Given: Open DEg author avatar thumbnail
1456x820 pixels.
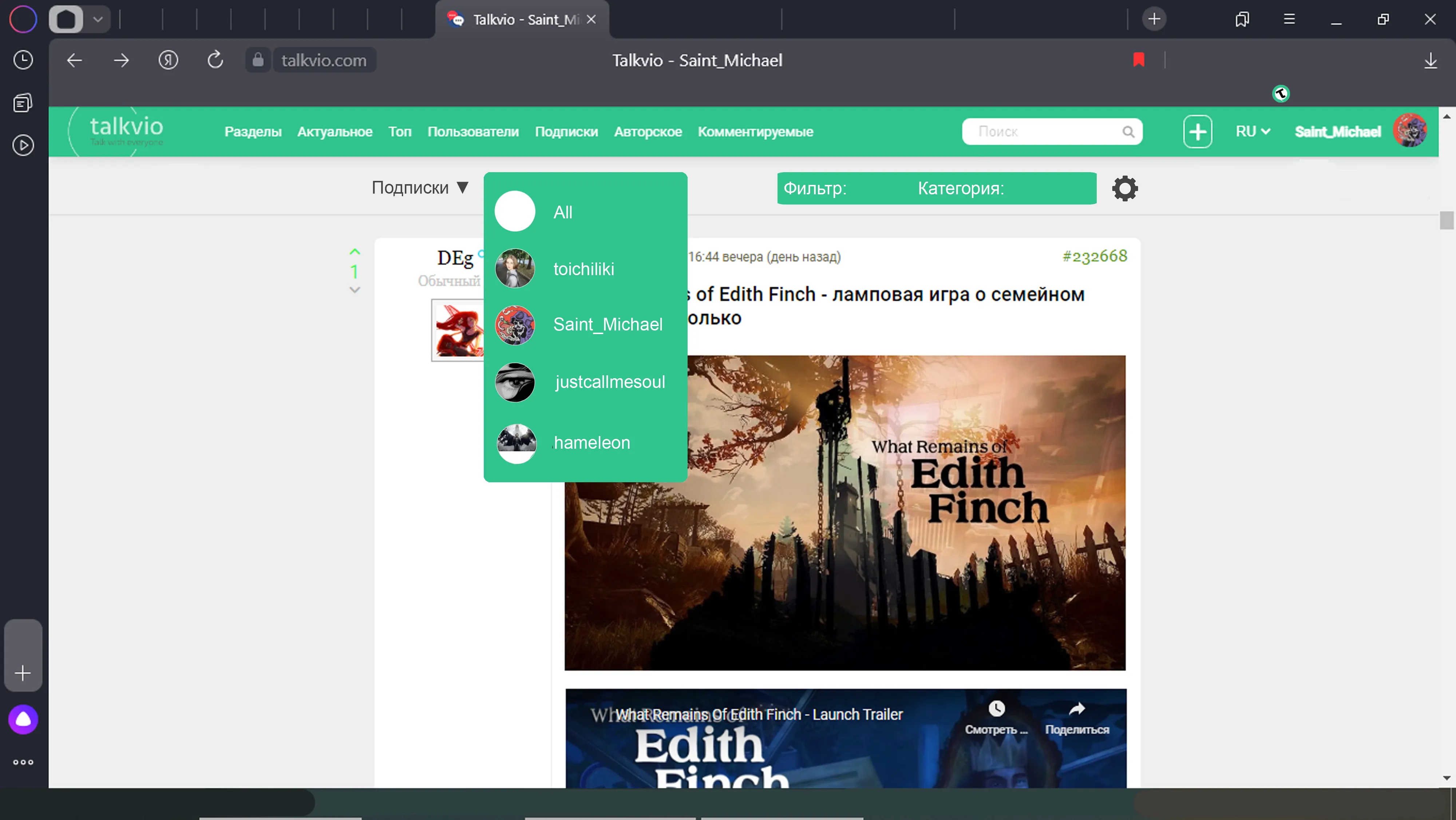Looking at the screenshot, I should [458, 330].
